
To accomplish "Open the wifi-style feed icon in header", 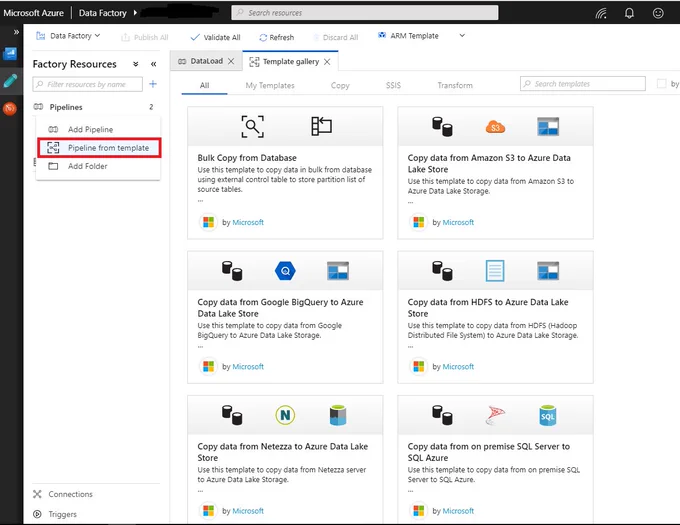I will tap(601, 13).
